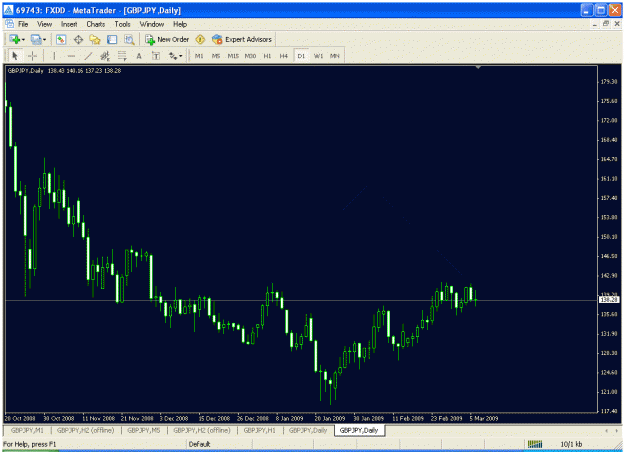This screenshot has width=625, height=452.
Task: Switch chart to W1 weekly timeframe
Action: point(318,56)
